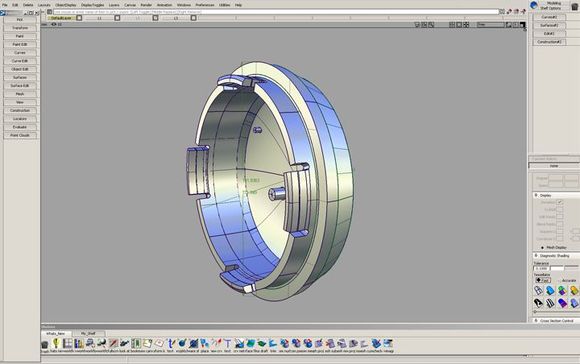
Task: Open the Layouts menu
Action: [x=44, y=5]
